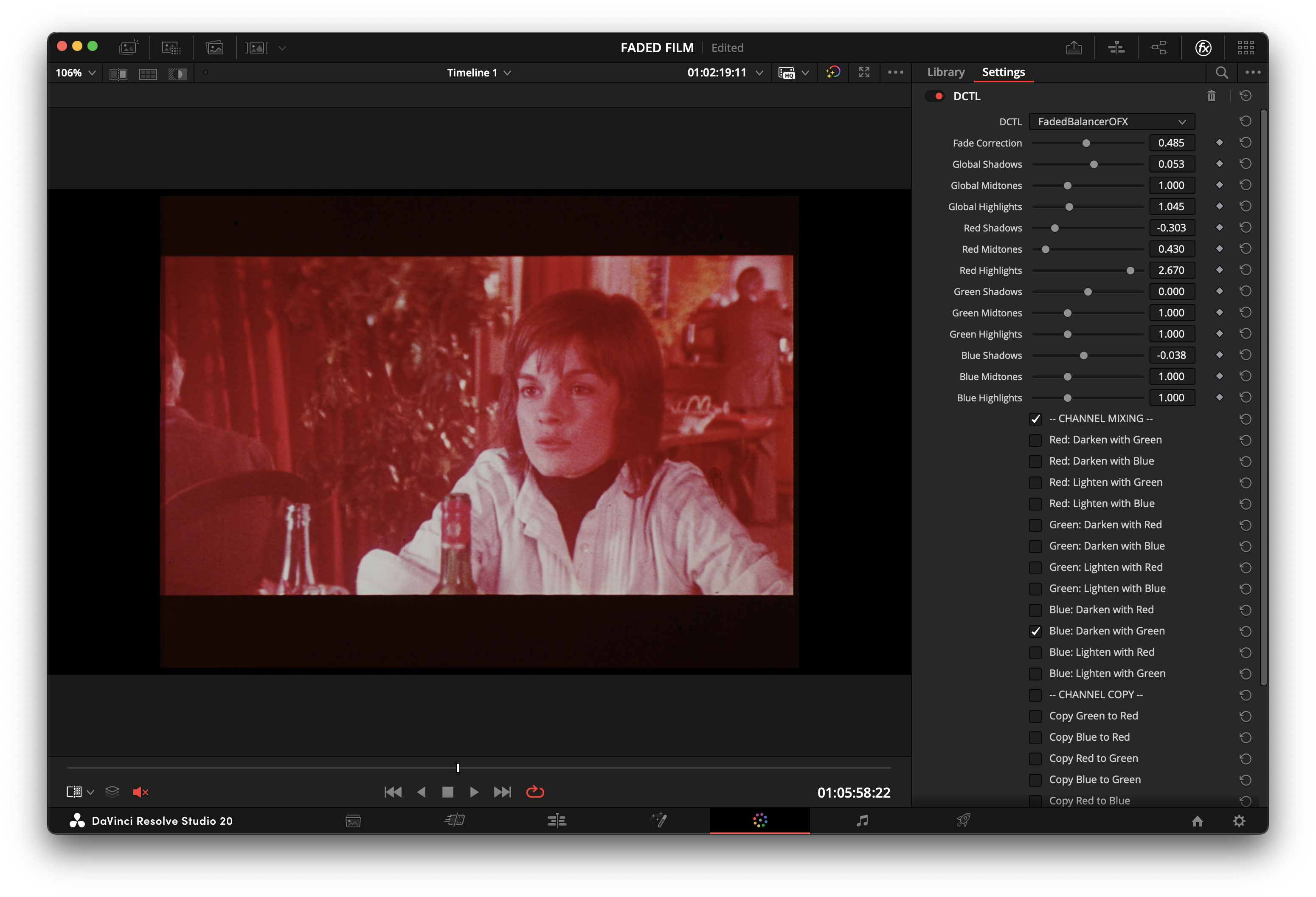The image size is (1316, 897).
Task: Open project settings gear icon
Action: [1239, 821]
